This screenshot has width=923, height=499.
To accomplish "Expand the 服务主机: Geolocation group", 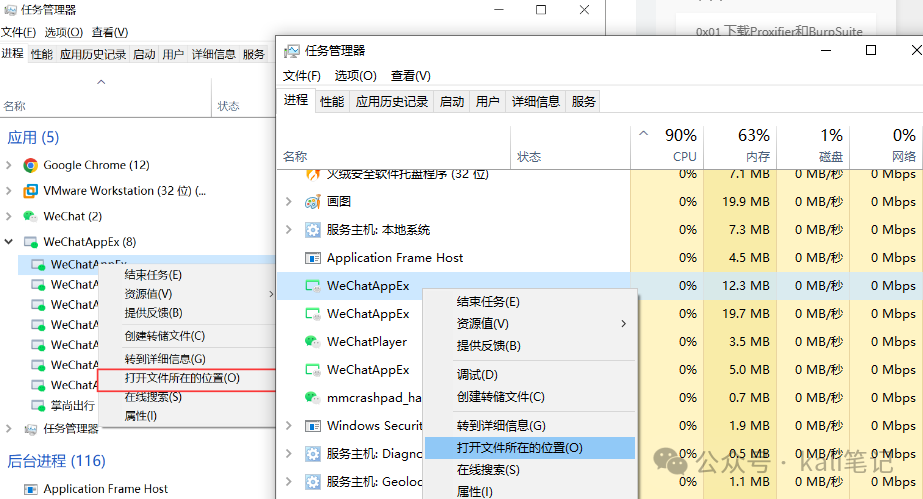I will pyautogui.click(x=288, y=482).
